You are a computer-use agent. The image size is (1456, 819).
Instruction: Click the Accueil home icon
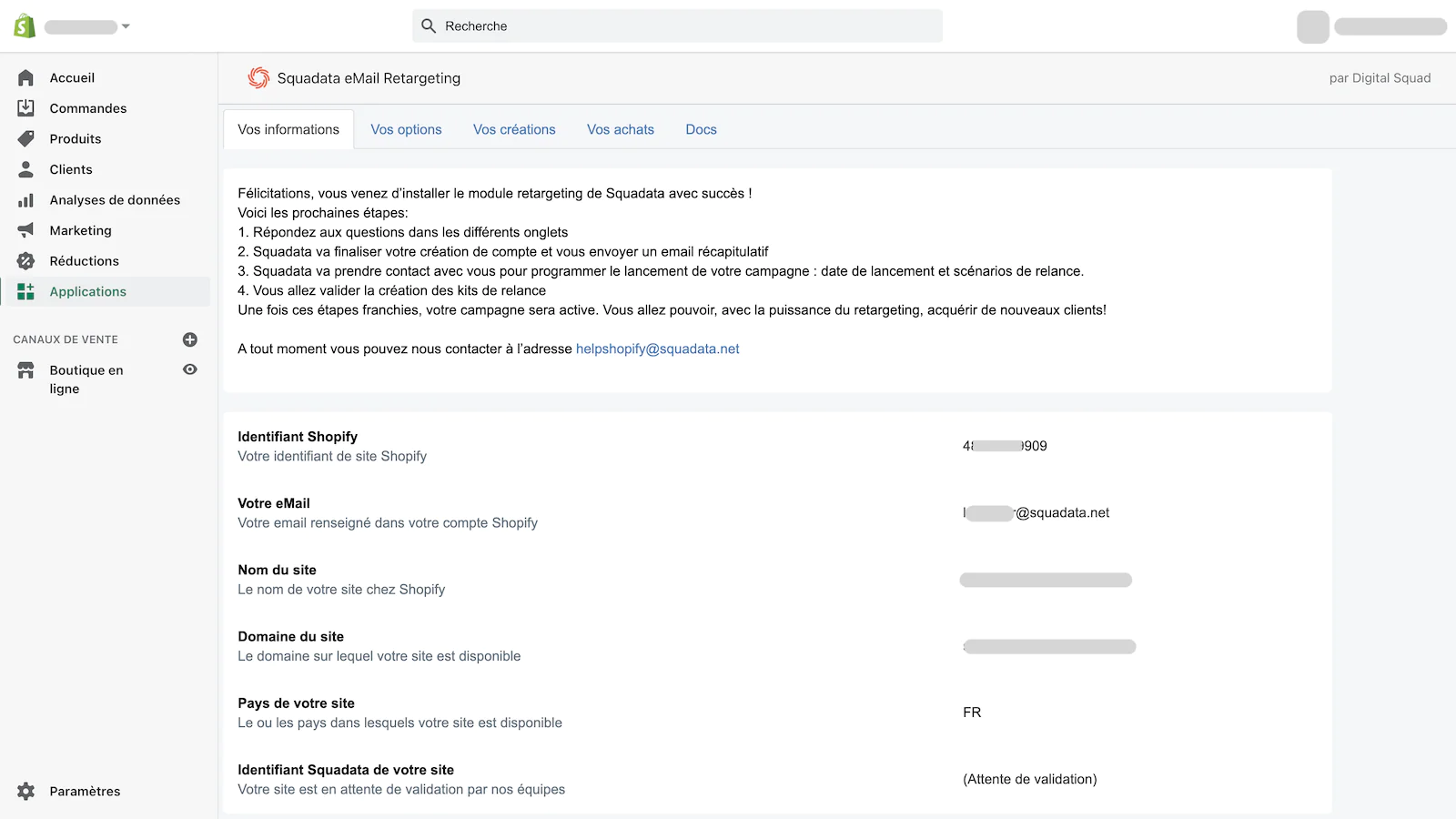pyautogui.click(x=25, y=78)
